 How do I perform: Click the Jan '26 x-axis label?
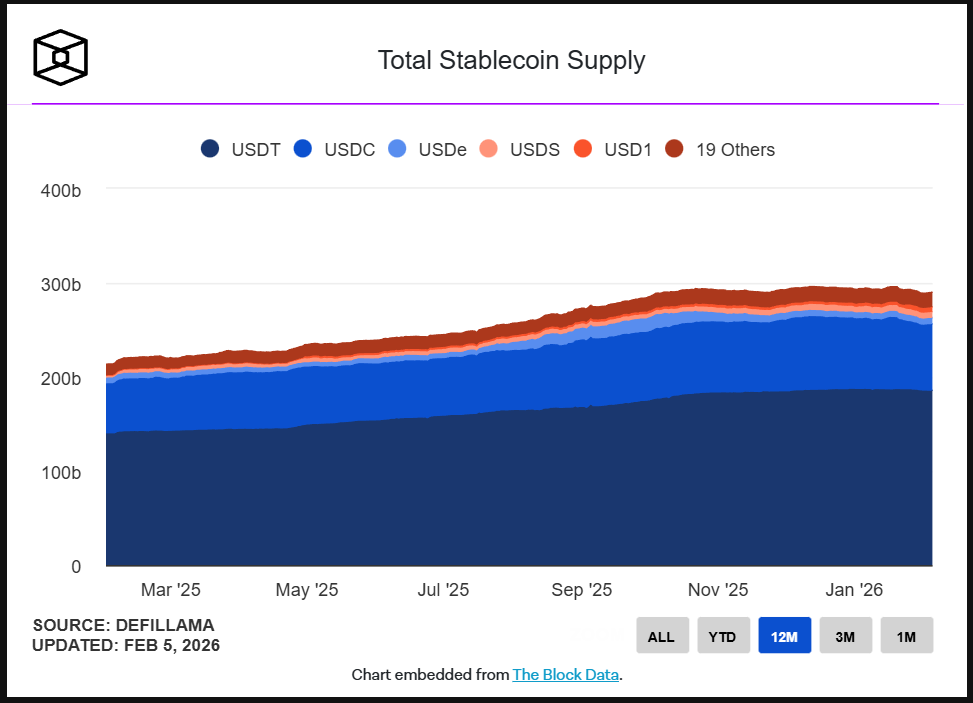click(x=854, y=590)
